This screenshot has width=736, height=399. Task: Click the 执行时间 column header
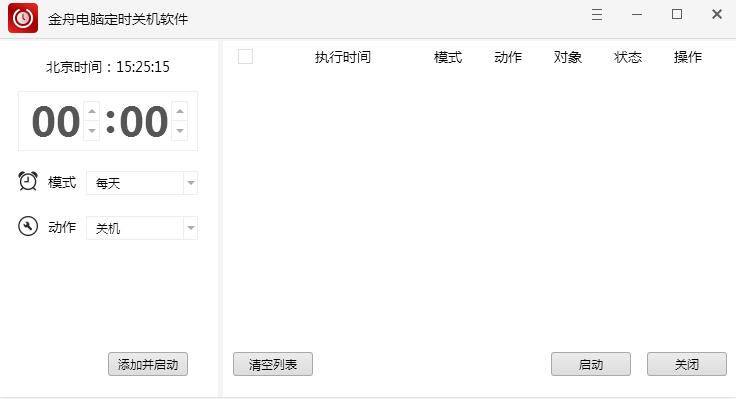pos(343,57)
